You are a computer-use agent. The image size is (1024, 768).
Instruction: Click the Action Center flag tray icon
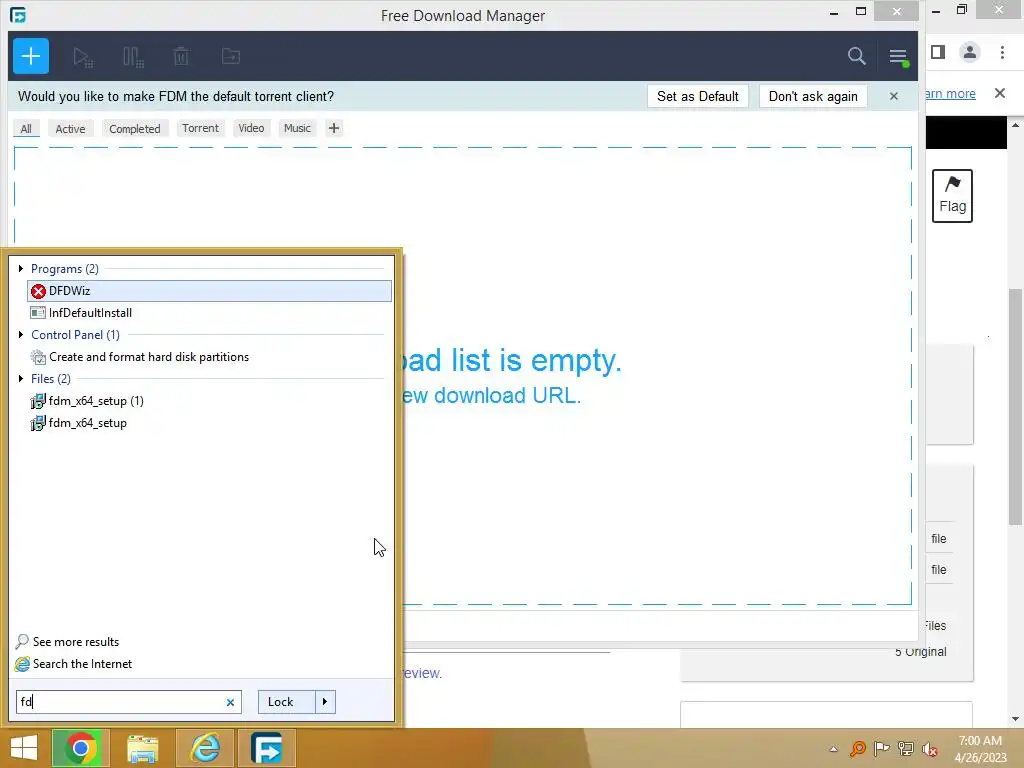pyautogui.click(x=881, y=749)
